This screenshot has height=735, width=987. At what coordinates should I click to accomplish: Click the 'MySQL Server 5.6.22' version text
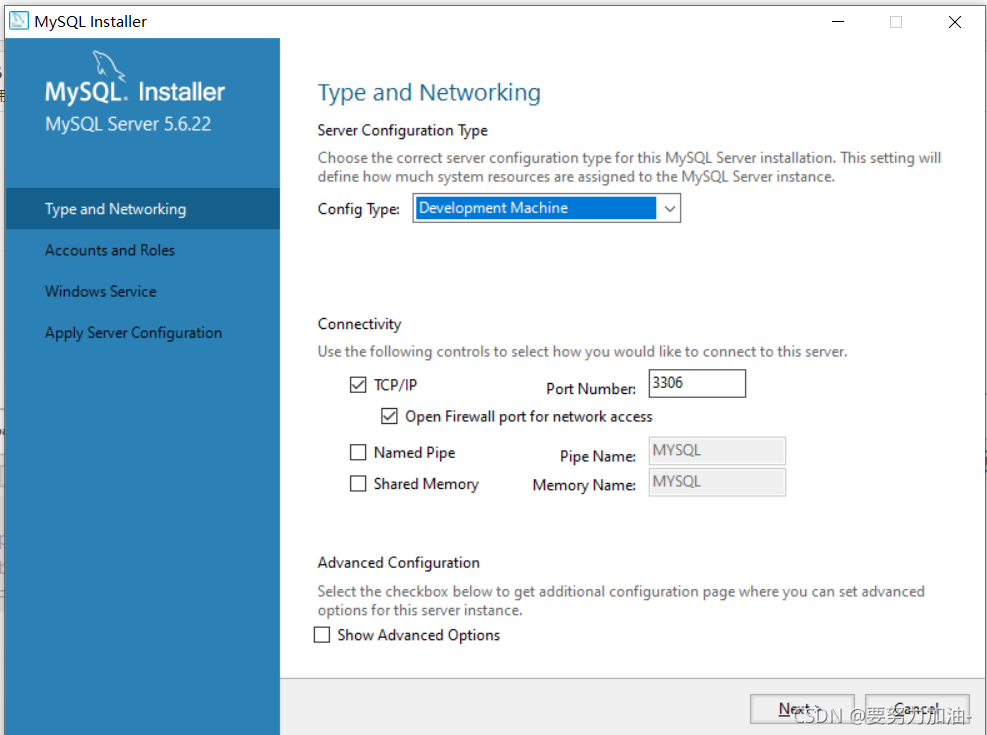[x=128, y=124]
